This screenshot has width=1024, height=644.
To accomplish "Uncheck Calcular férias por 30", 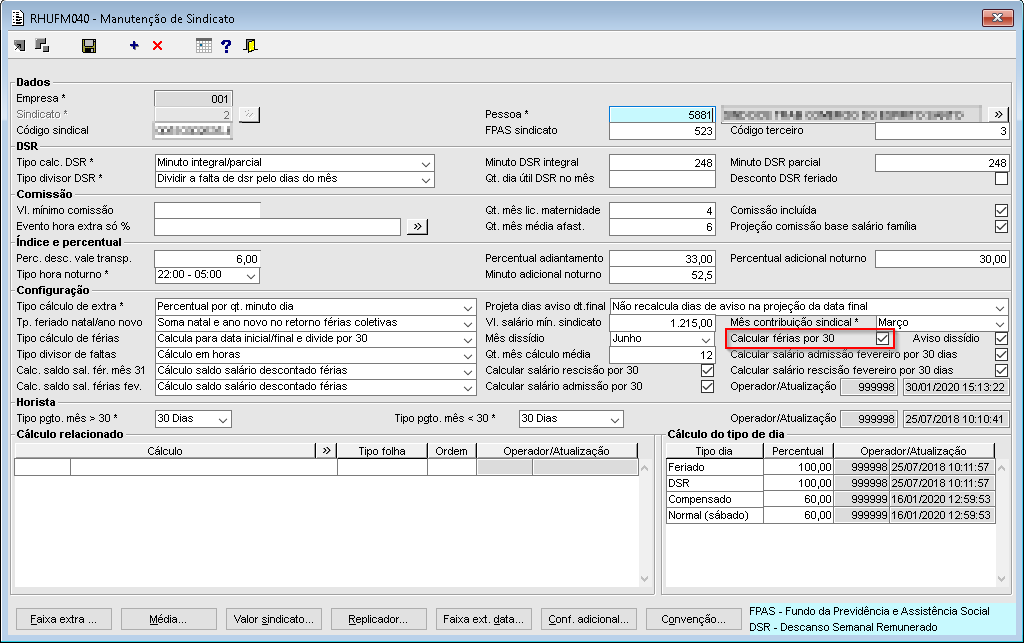I will [x=882, y=338].
